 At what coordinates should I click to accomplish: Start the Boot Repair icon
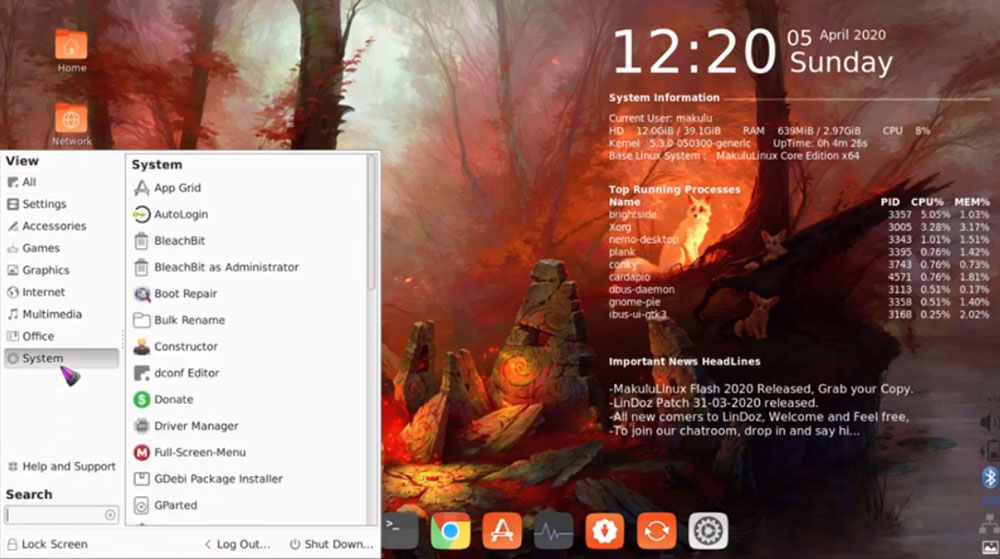tap(142, 294)
